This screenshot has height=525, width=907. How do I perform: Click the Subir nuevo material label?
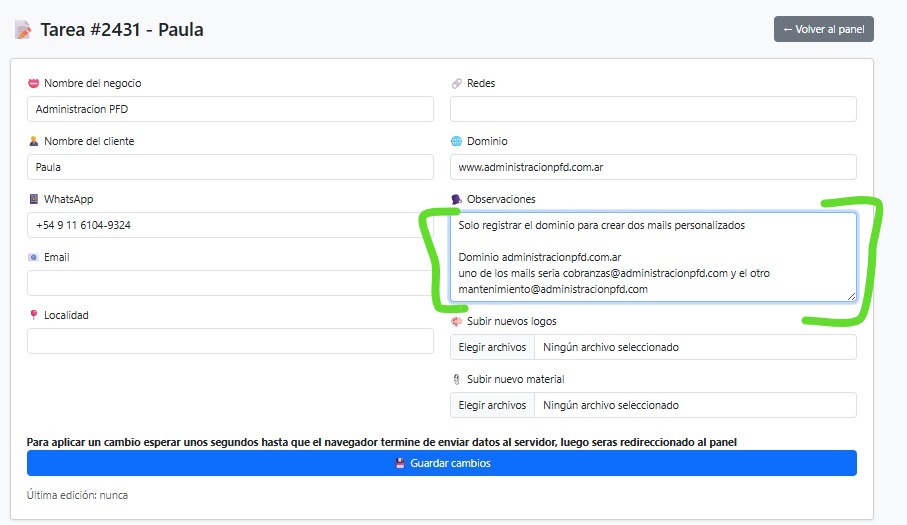pos(515,379)
